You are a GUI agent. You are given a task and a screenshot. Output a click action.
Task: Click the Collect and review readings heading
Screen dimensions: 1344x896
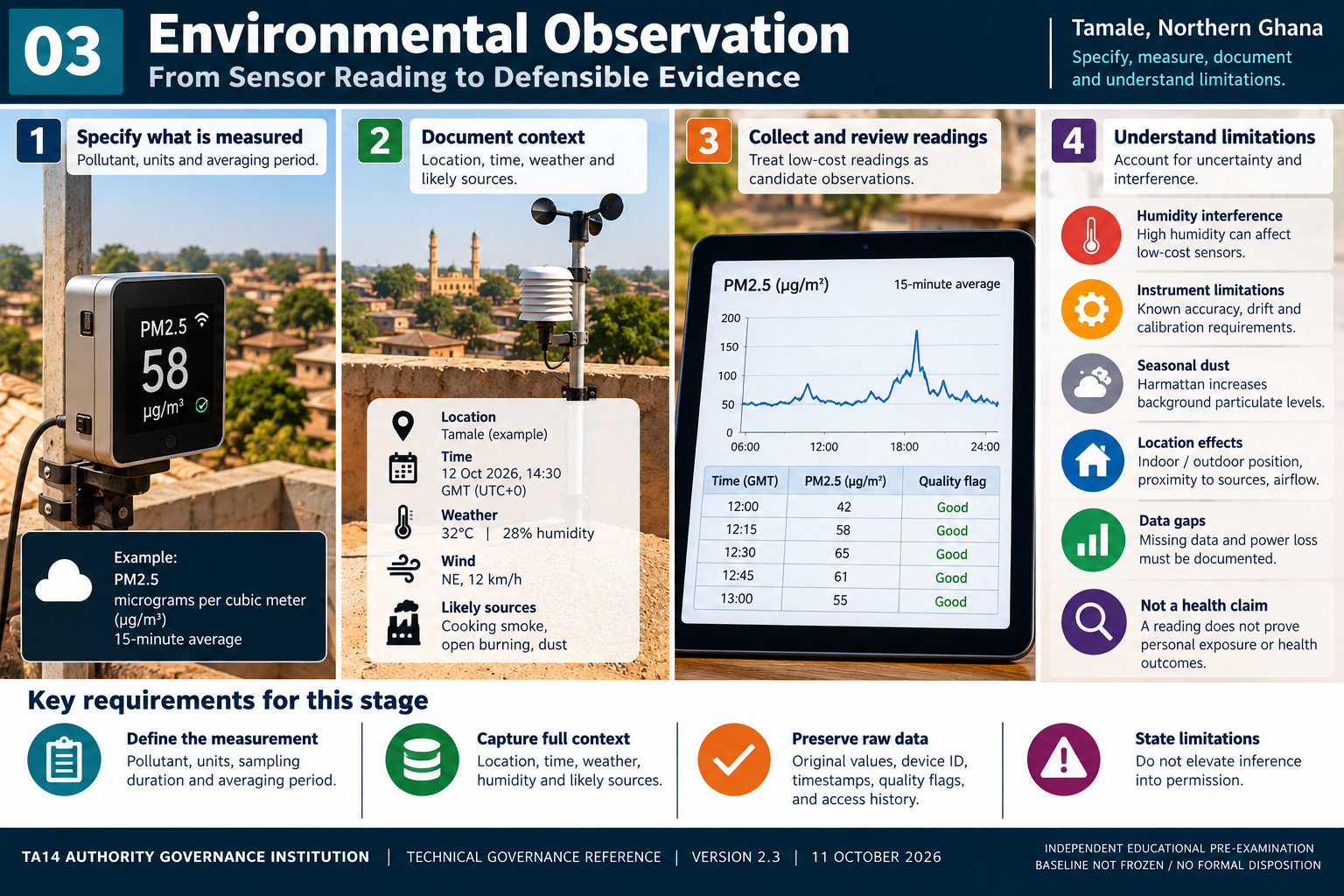(x=868, y=137)
